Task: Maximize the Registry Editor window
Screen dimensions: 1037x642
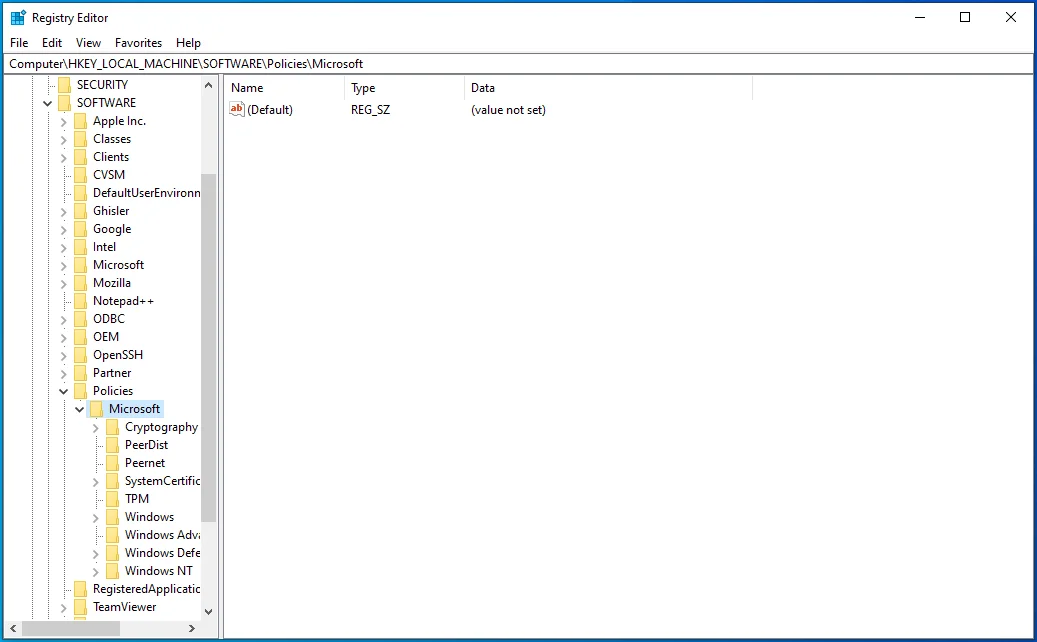Action: [965, 18]
